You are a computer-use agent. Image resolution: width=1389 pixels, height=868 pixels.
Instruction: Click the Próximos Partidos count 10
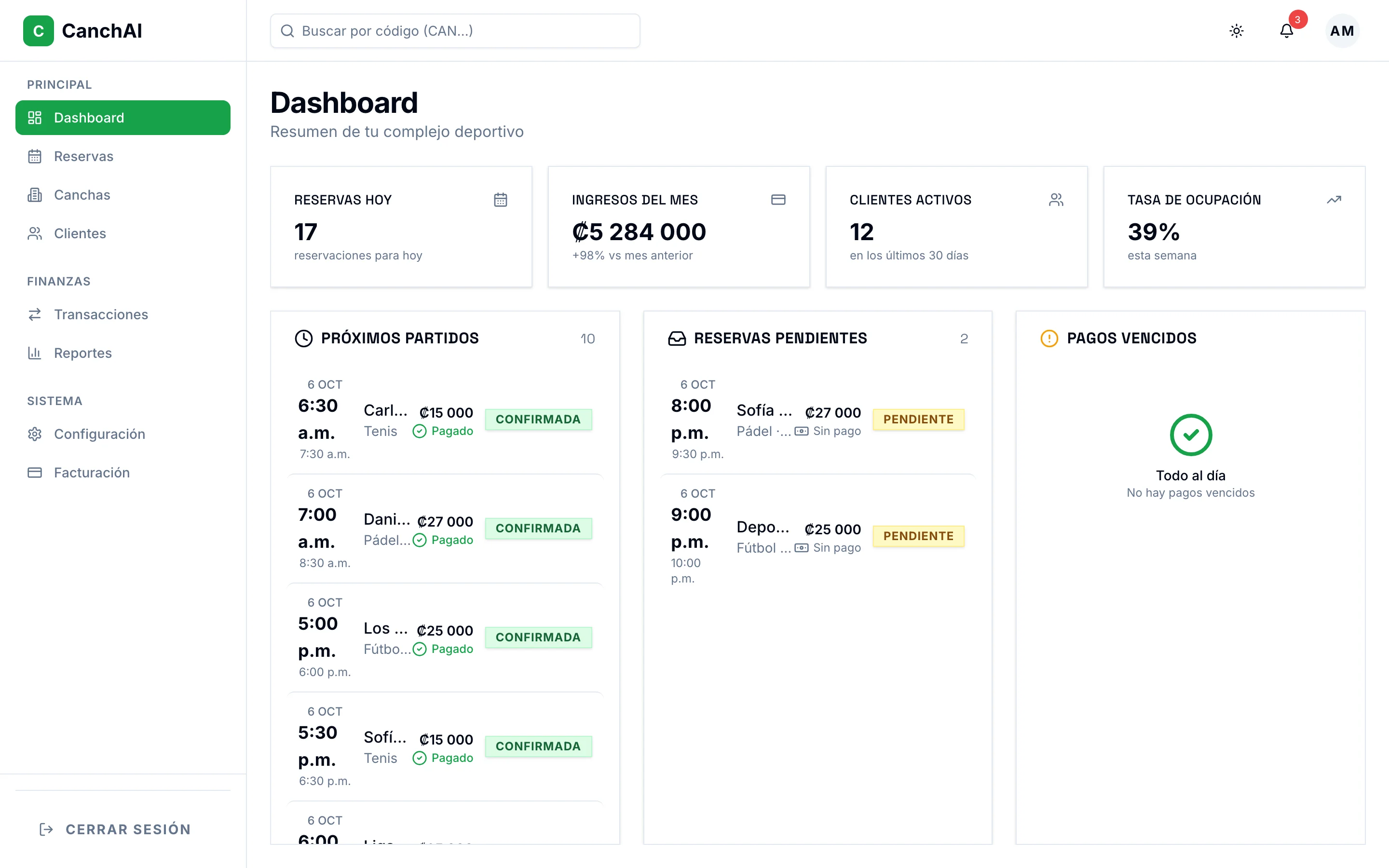click(x=588, y=339)
